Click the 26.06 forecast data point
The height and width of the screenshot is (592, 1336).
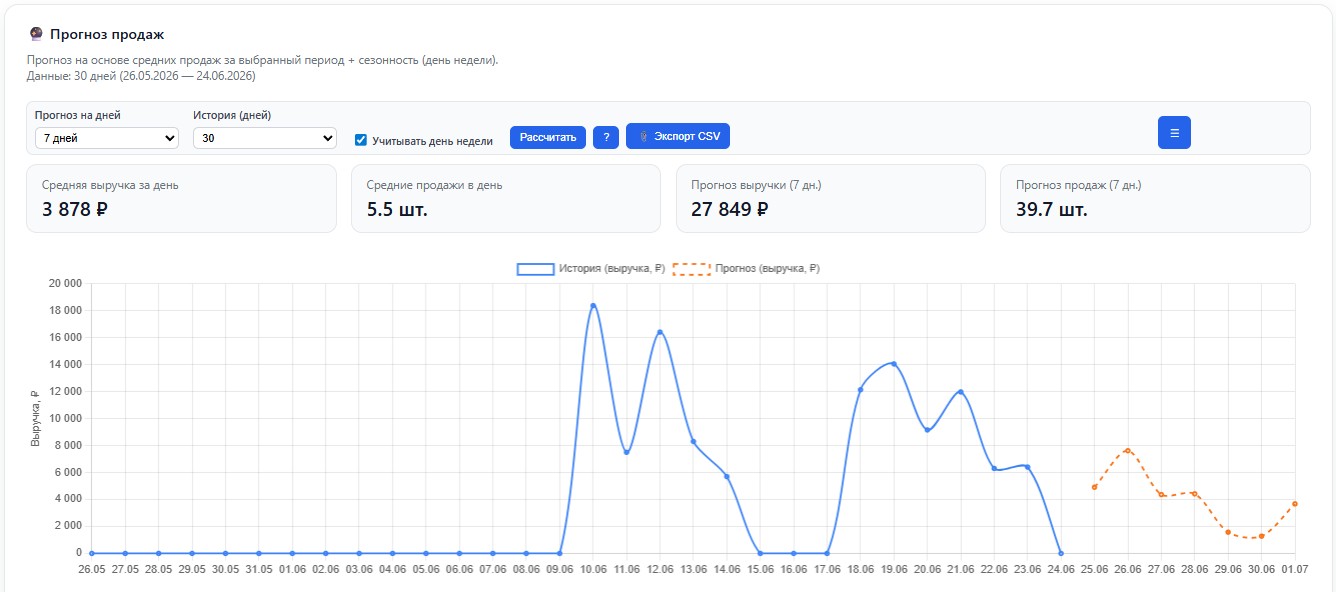[x=1128, y=450]
